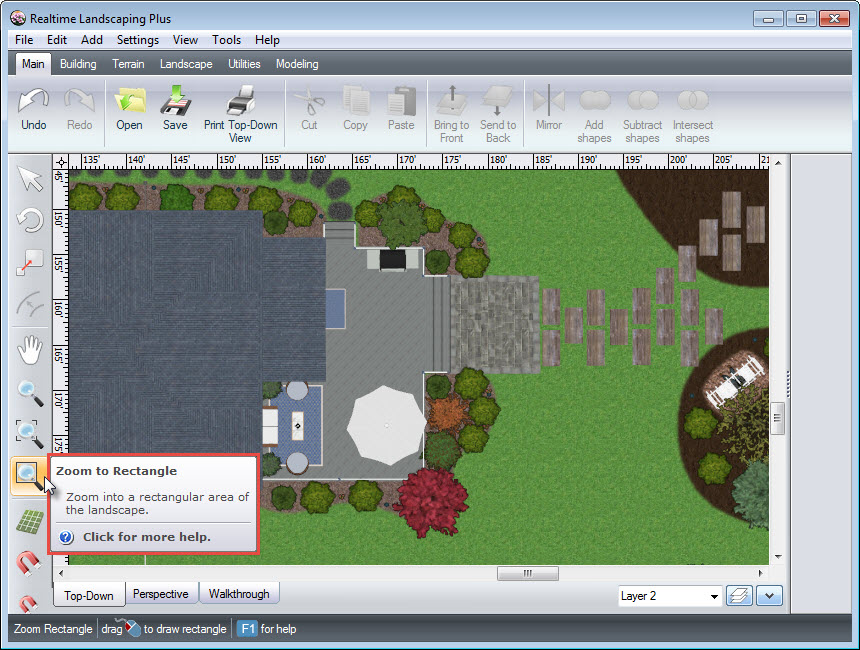
Task: Click the Paste clipboard icon
Action: (x=401, y=100)
